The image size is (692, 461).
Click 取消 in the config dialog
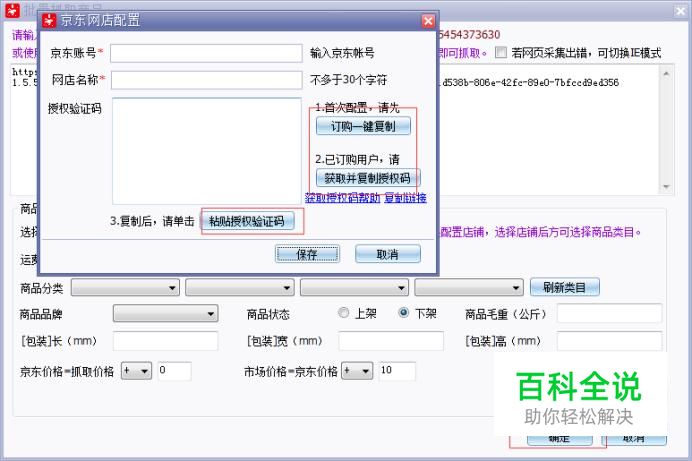pos(387,254)
